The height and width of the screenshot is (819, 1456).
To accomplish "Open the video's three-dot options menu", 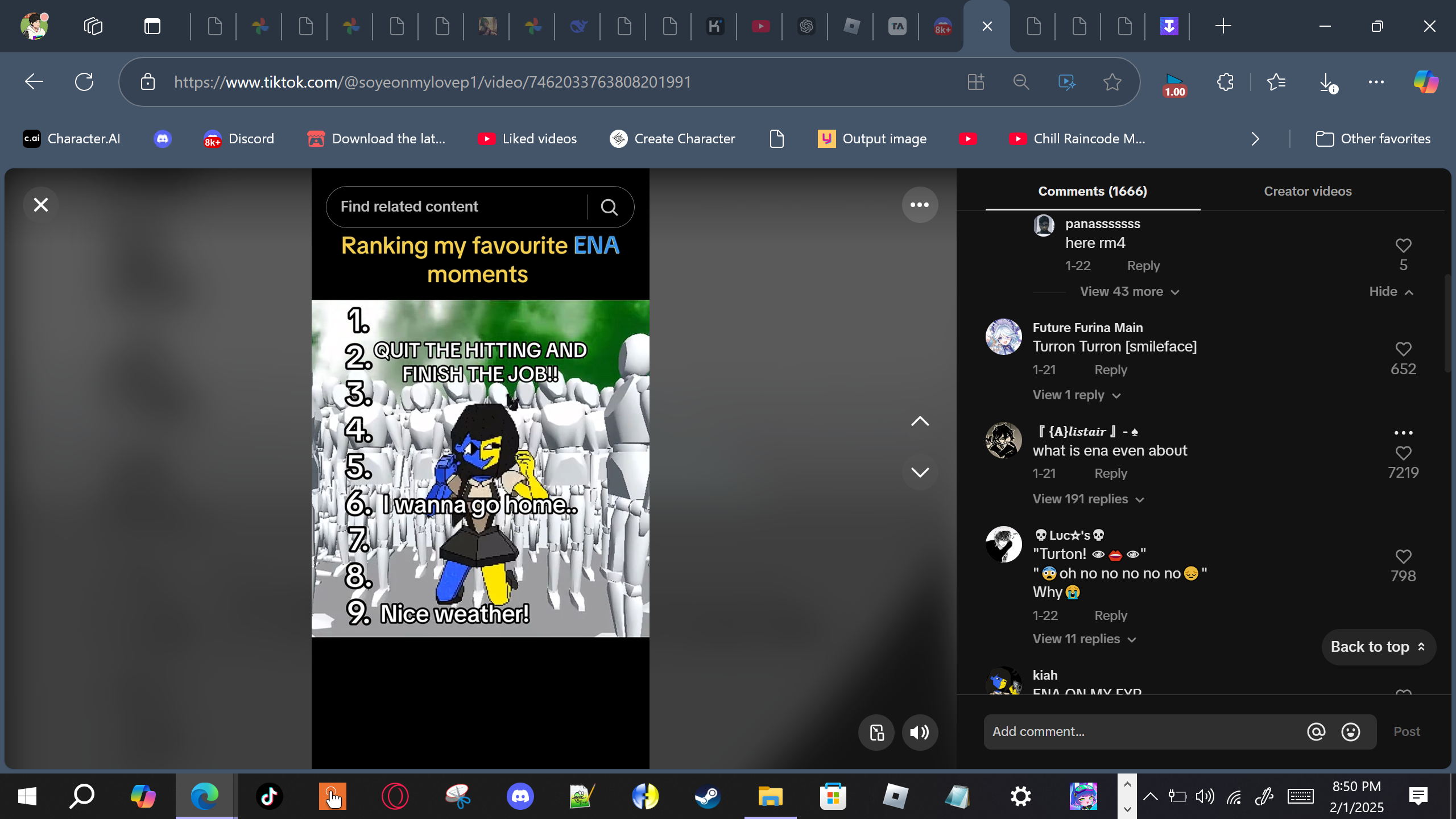I will point(920,205).
